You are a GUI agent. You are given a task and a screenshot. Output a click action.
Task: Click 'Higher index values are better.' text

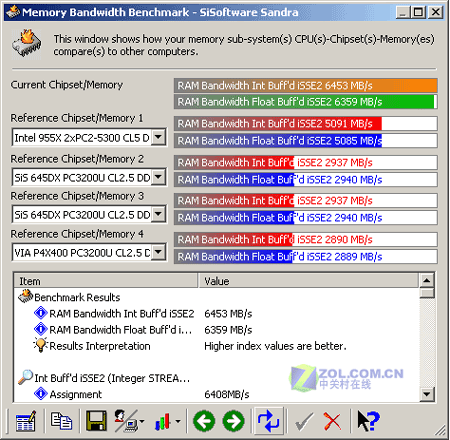[x=275, y=346]
